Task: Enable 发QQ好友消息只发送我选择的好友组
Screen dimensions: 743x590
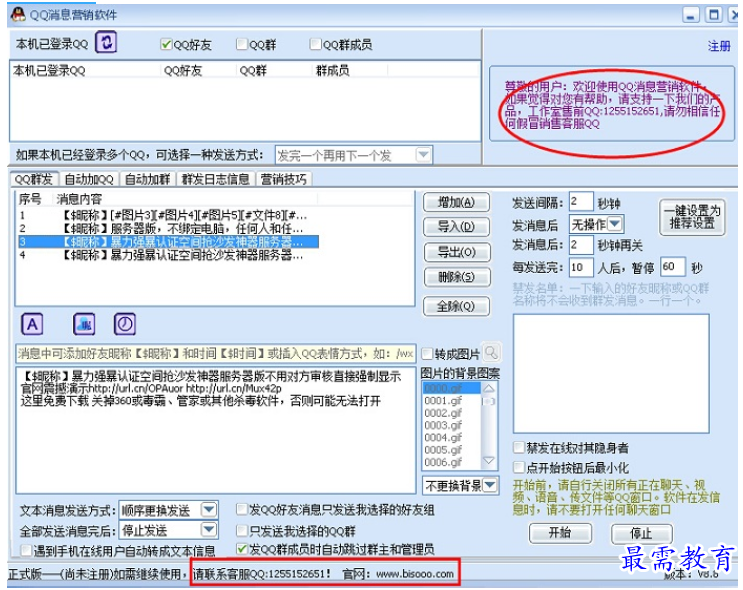Action: click(x=242, y=510)
